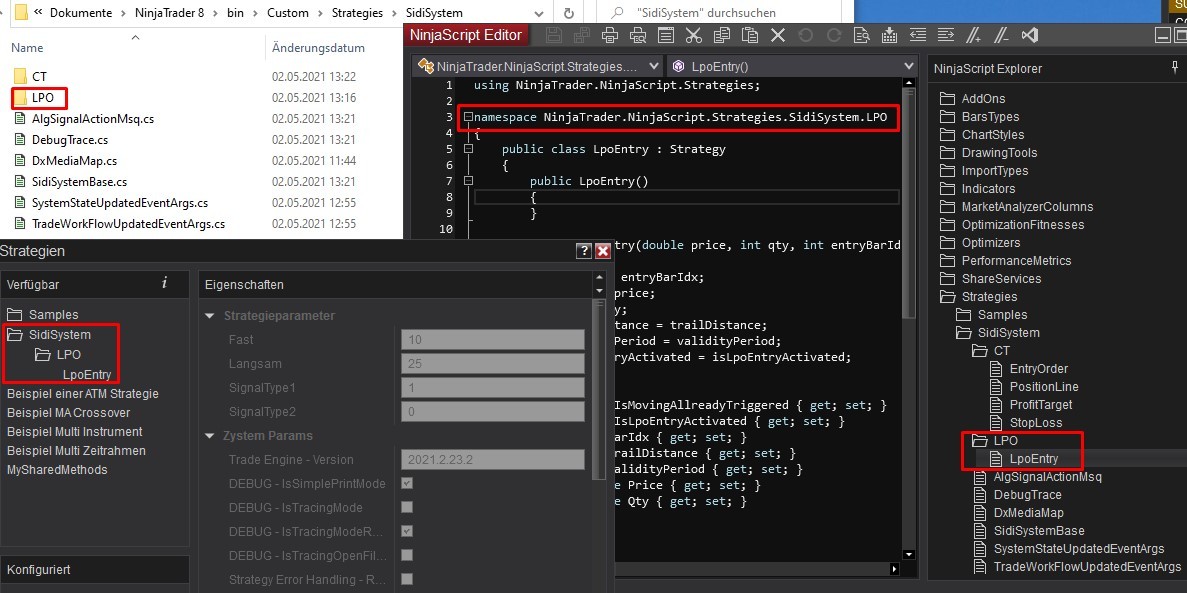Viewport: 1187px width, 593px height.
Task: Open address history dropdown in File Explorer
Action: 541,13
